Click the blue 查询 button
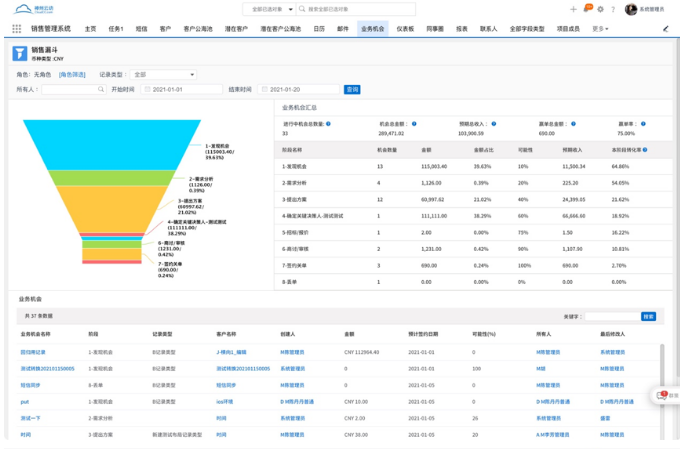This screenshot has width=680, height=449. point(352,89)
